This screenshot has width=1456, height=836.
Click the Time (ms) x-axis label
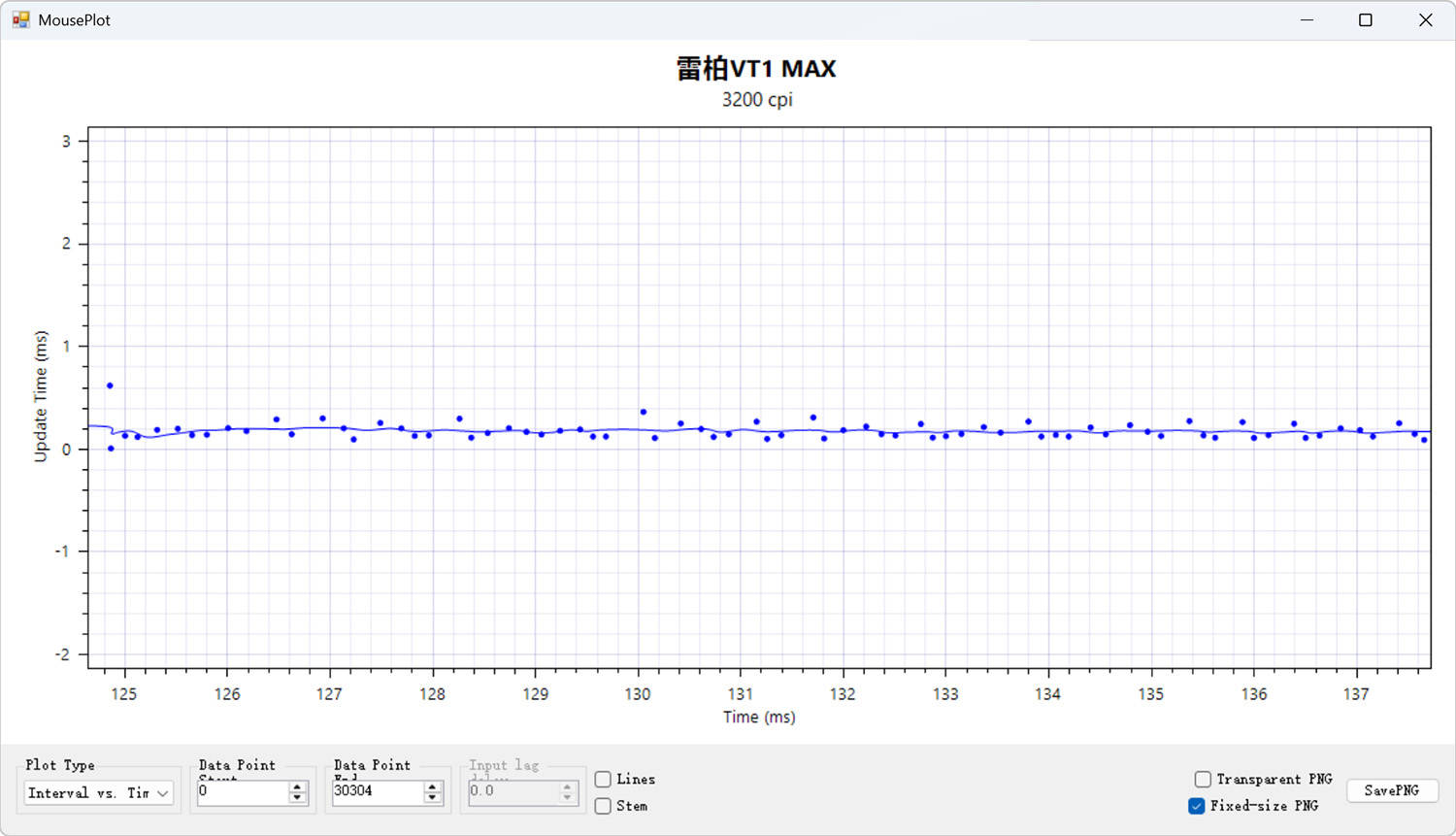tap(759, 718)
